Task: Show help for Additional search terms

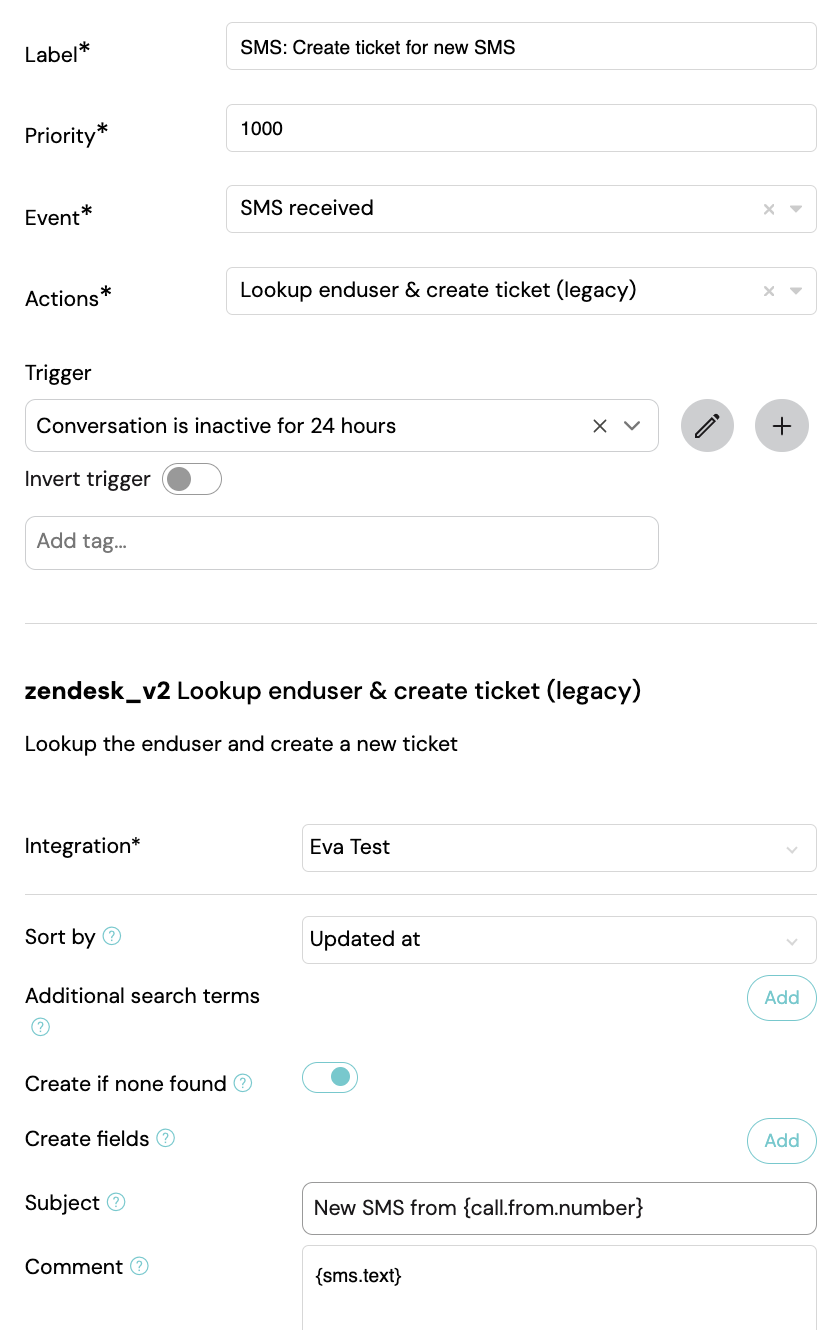Action: click(40, 1027)
